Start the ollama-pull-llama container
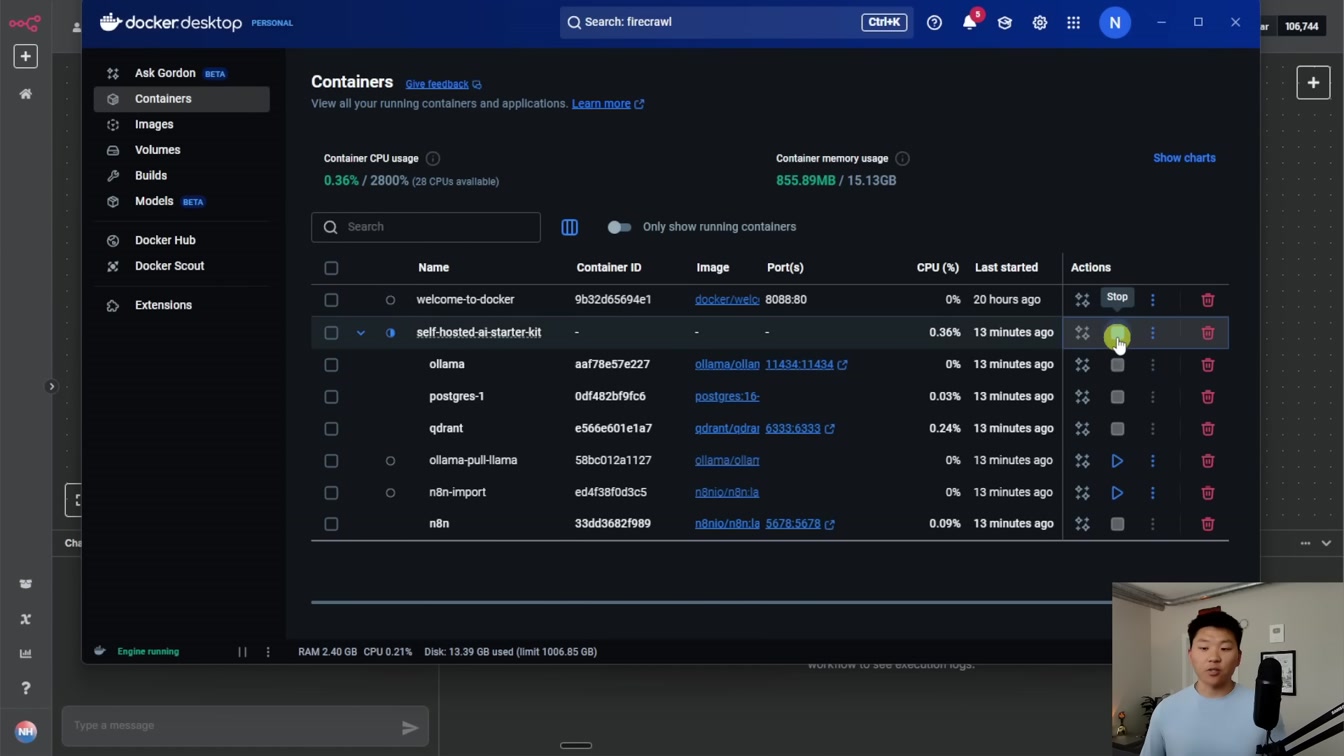The width and height of the screenshot is (1344, 756). click(1117, 461)
